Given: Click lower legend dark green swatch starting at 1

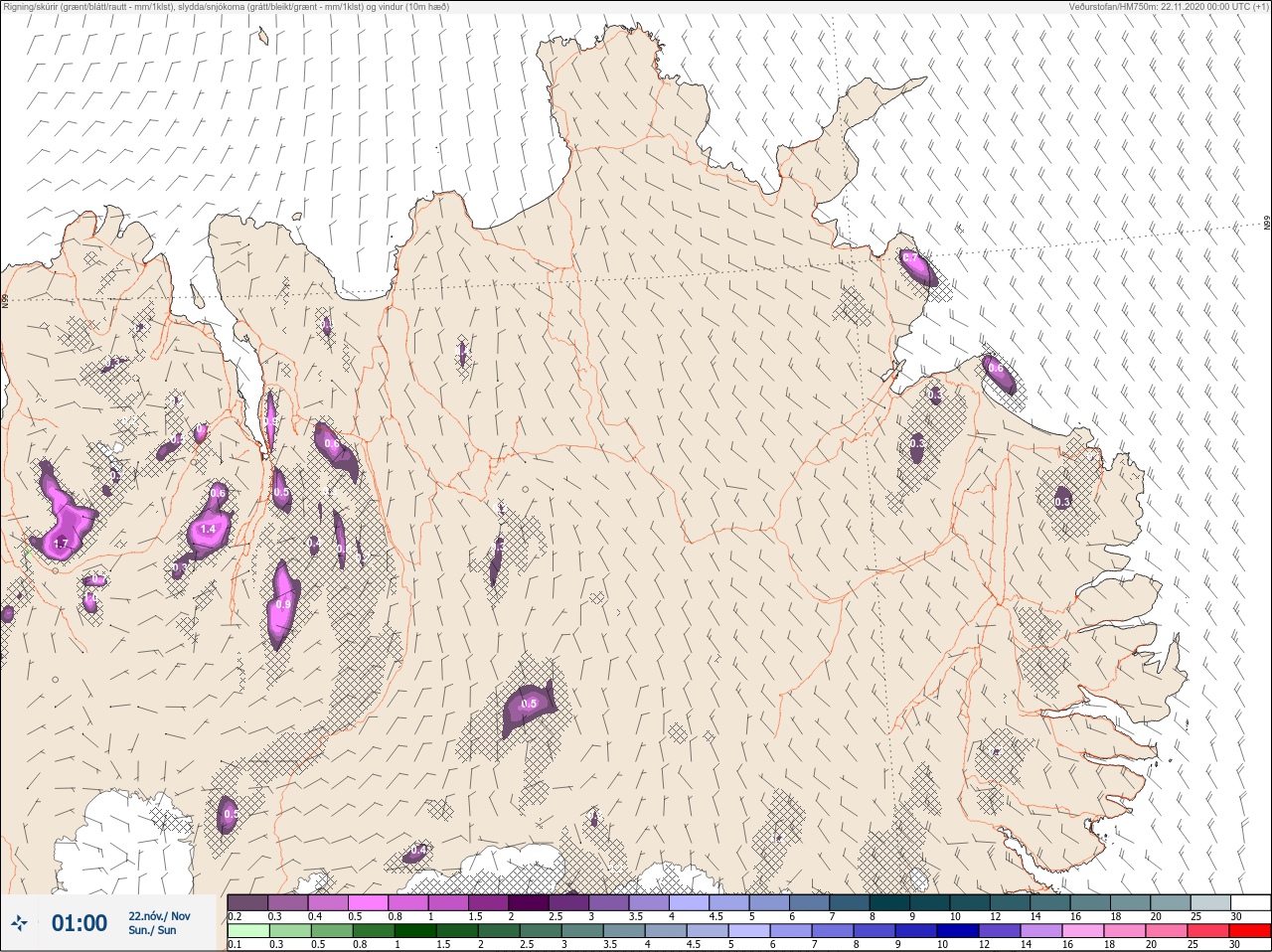Looking at the screenshot, I should pos(414,931).
